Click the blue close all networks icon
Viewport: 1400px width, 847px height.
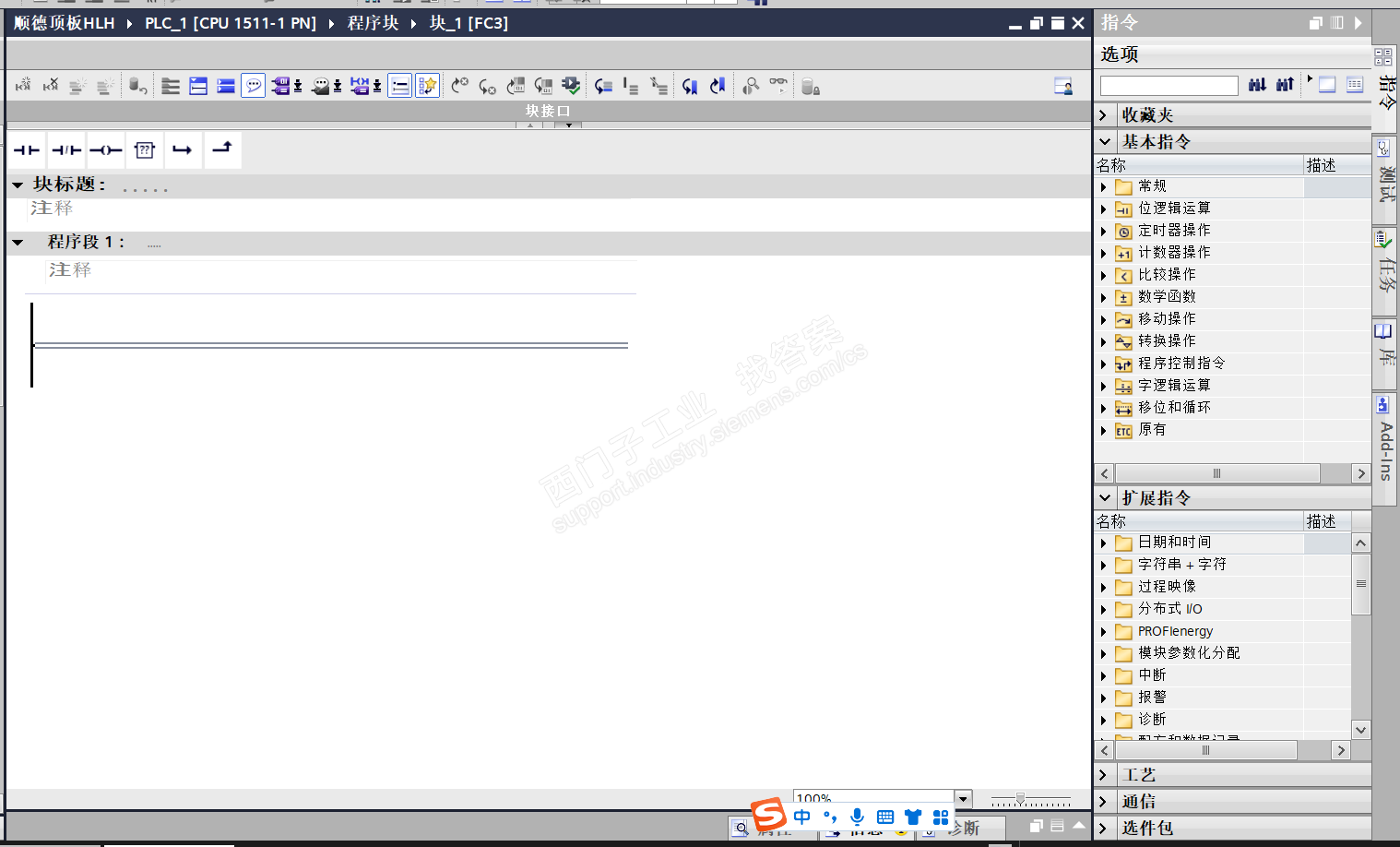click(226, 86)
